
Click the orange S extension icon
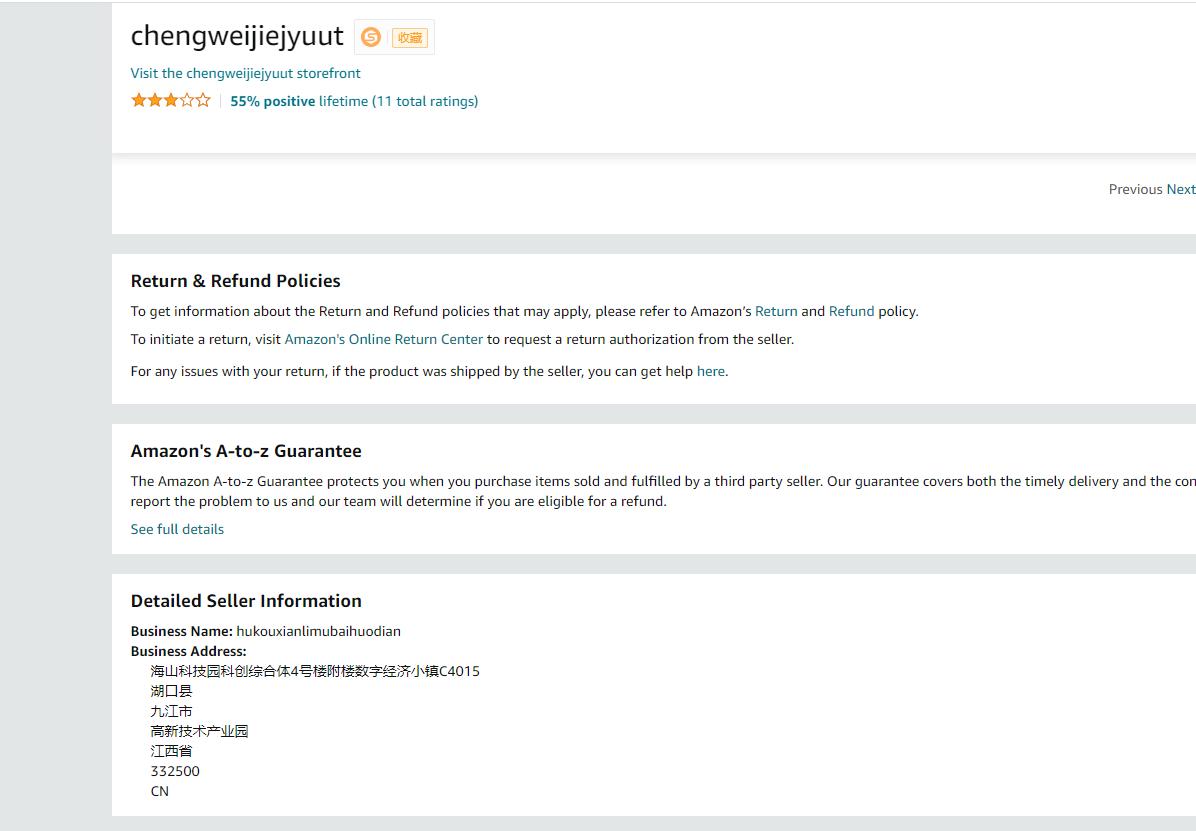pos(371,37)
